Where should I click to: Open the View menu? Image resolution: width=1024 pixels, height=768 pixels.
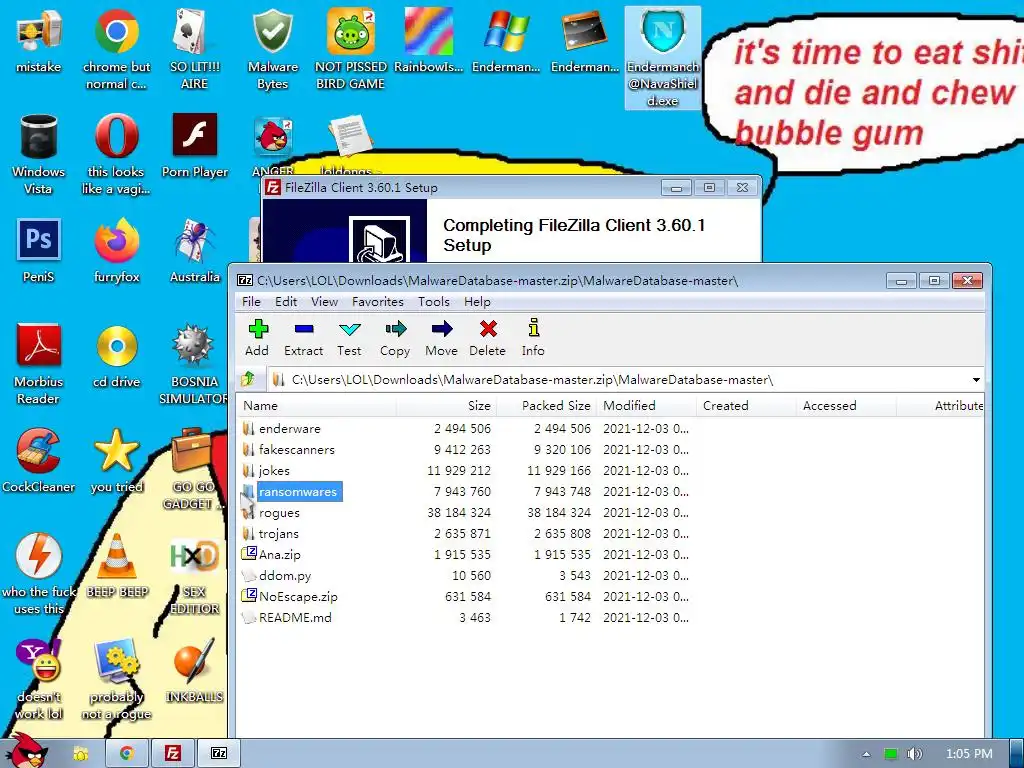(x=325, y=302)
